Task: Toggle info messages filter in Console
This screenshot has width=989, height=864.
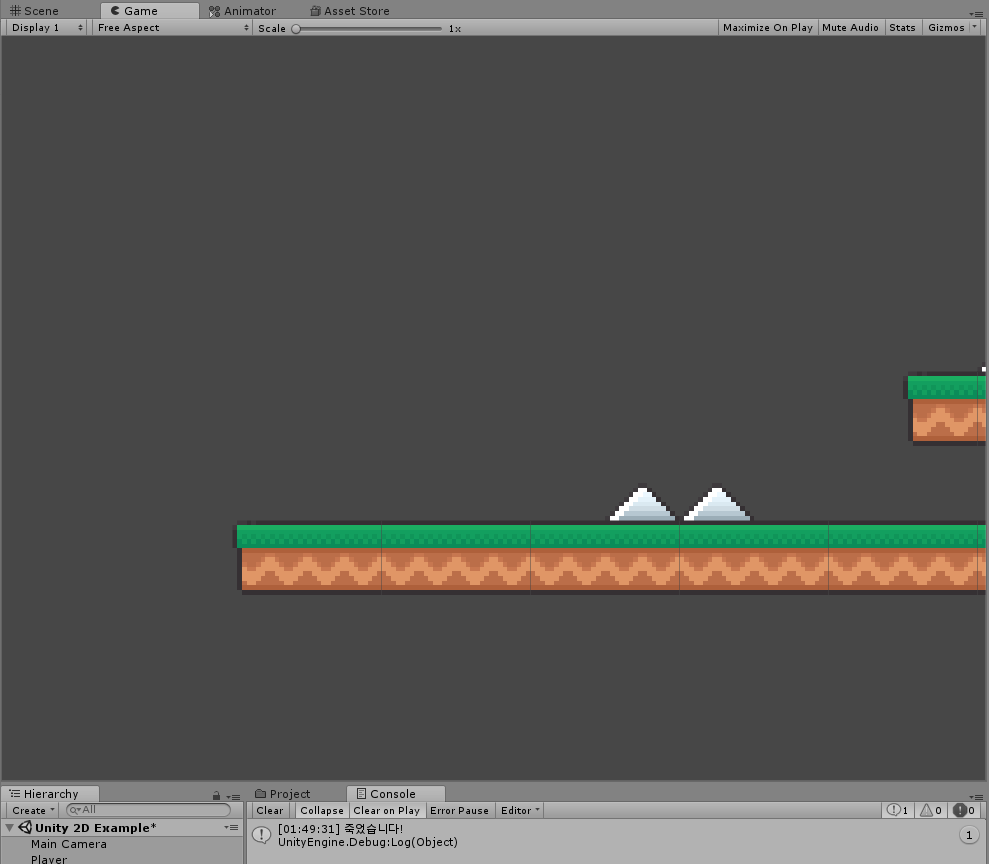Action: coord(898,810)
